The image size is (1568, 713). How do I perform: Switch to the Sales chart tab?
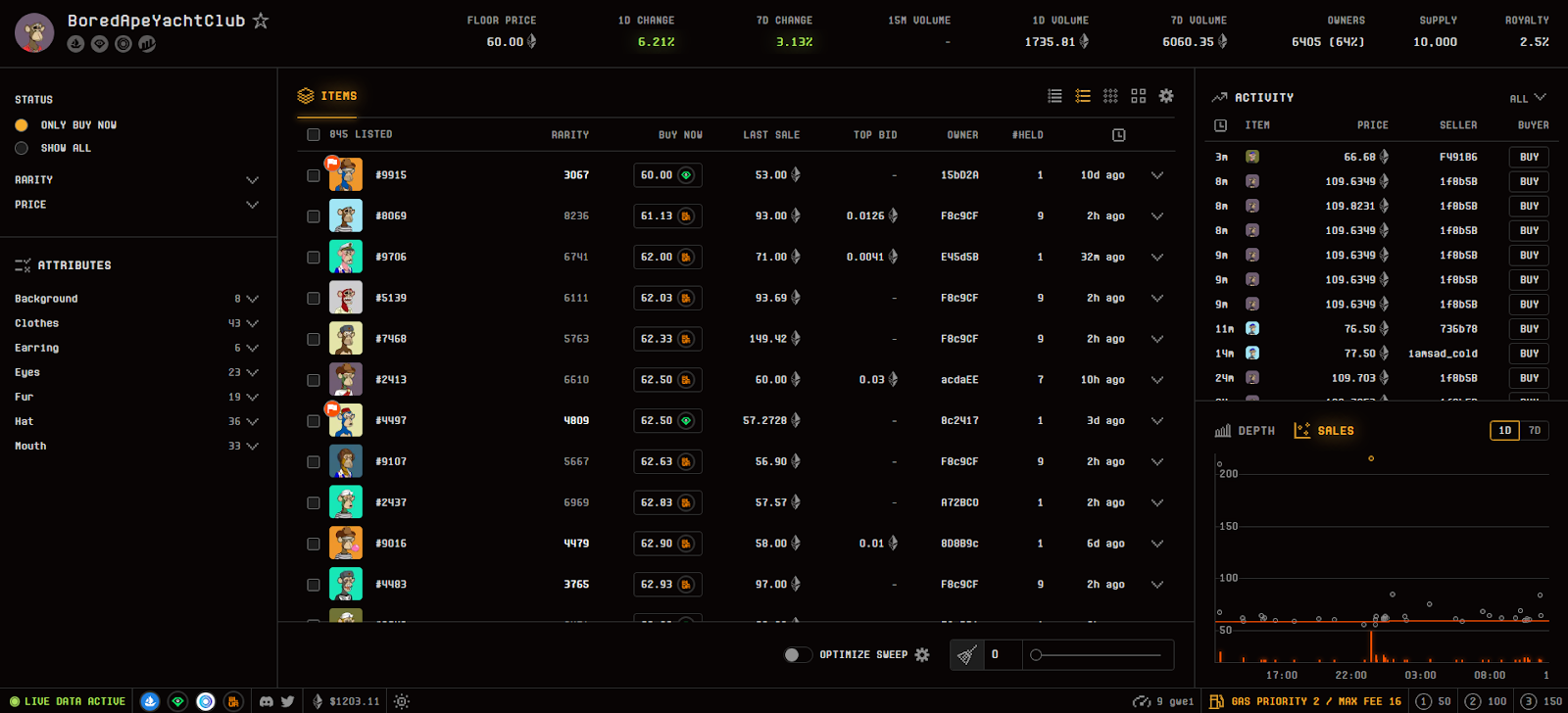[1324, 431]
